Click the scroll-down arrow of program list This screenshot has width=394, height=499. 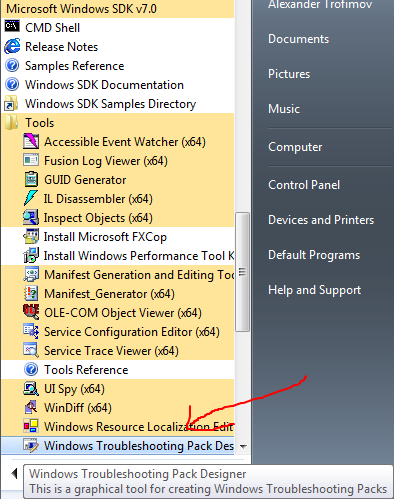tap(243, 447)
